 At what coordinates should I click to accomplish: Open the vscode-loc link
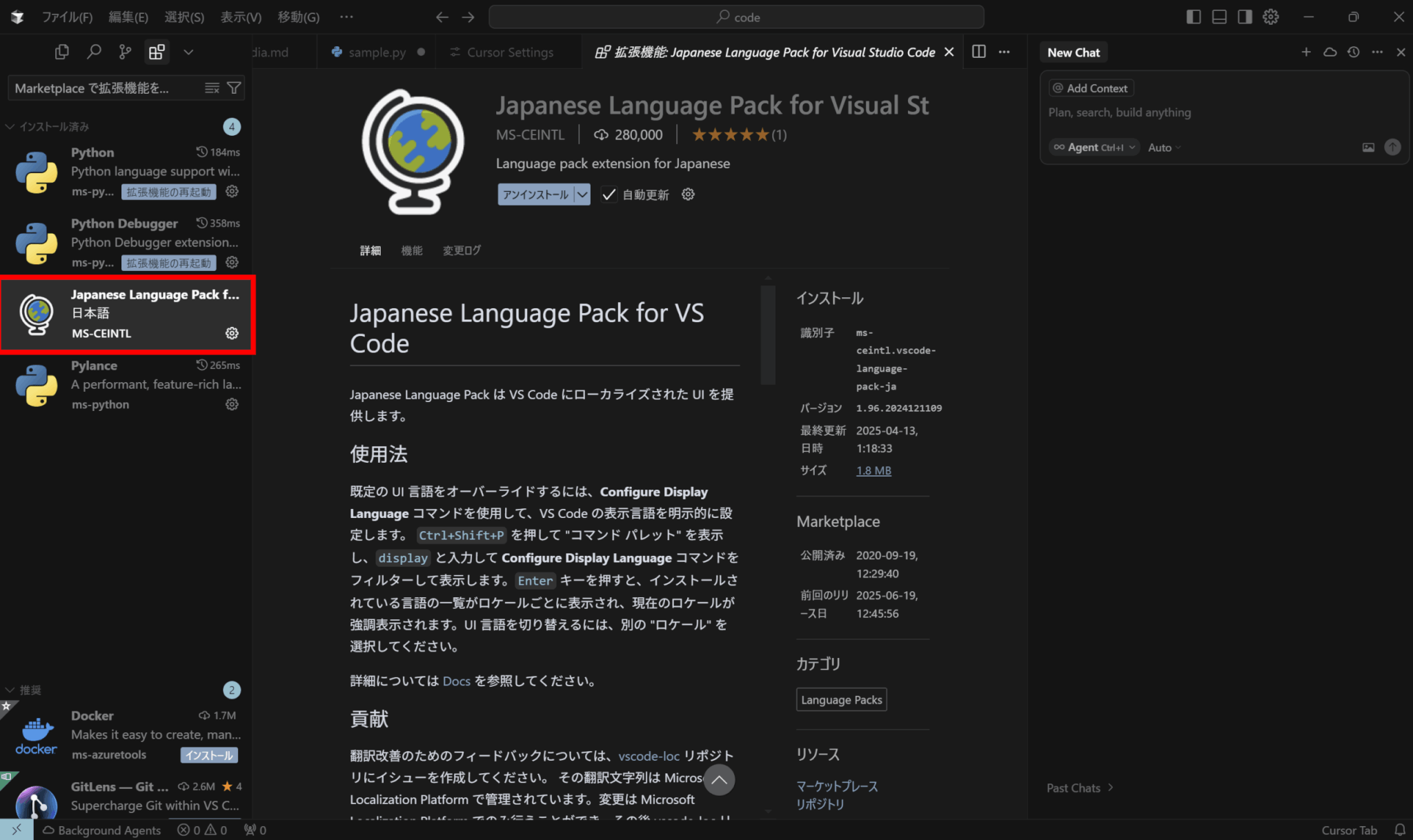click(x=649, y=756)
